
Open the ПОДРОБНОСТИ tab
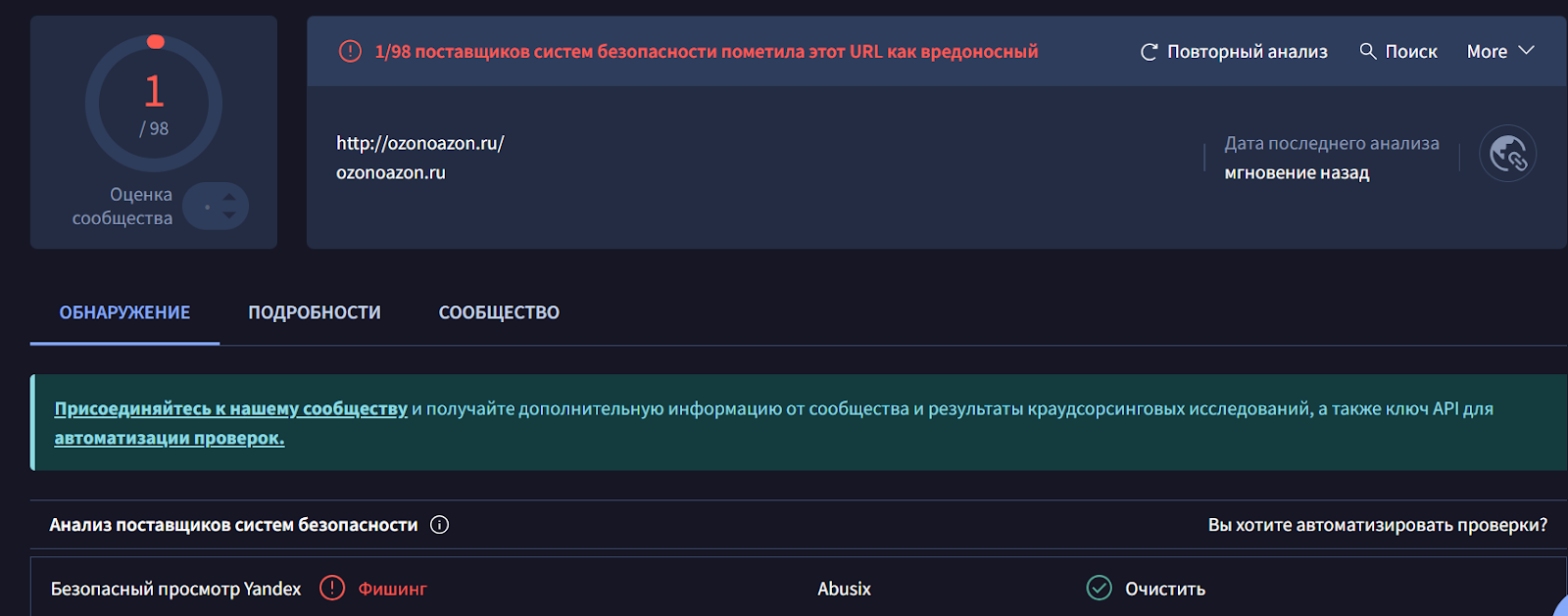tap(315, 312)
